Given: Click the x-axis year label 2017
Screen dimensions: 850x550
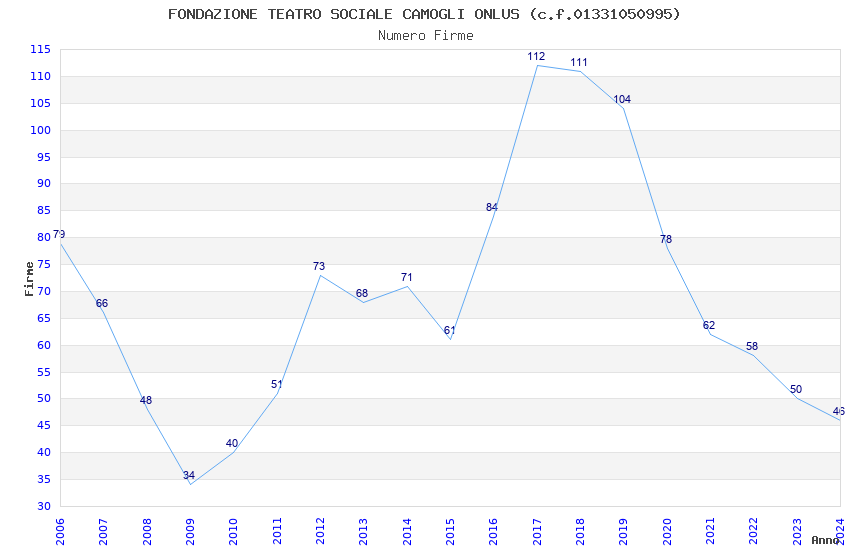Looking at the screenshot, I should tap(537, 531).
